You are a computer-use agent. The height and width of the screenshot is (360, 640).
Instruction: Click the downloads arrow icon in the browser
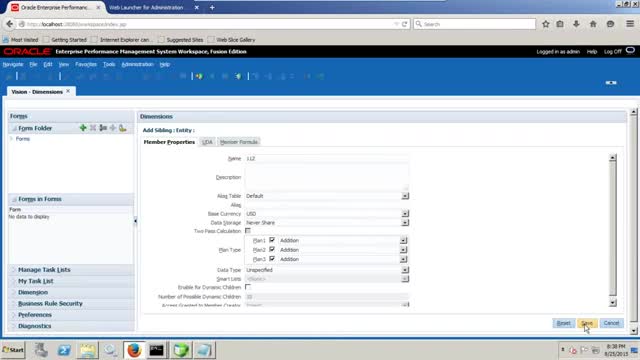click(x=576, y=24)
